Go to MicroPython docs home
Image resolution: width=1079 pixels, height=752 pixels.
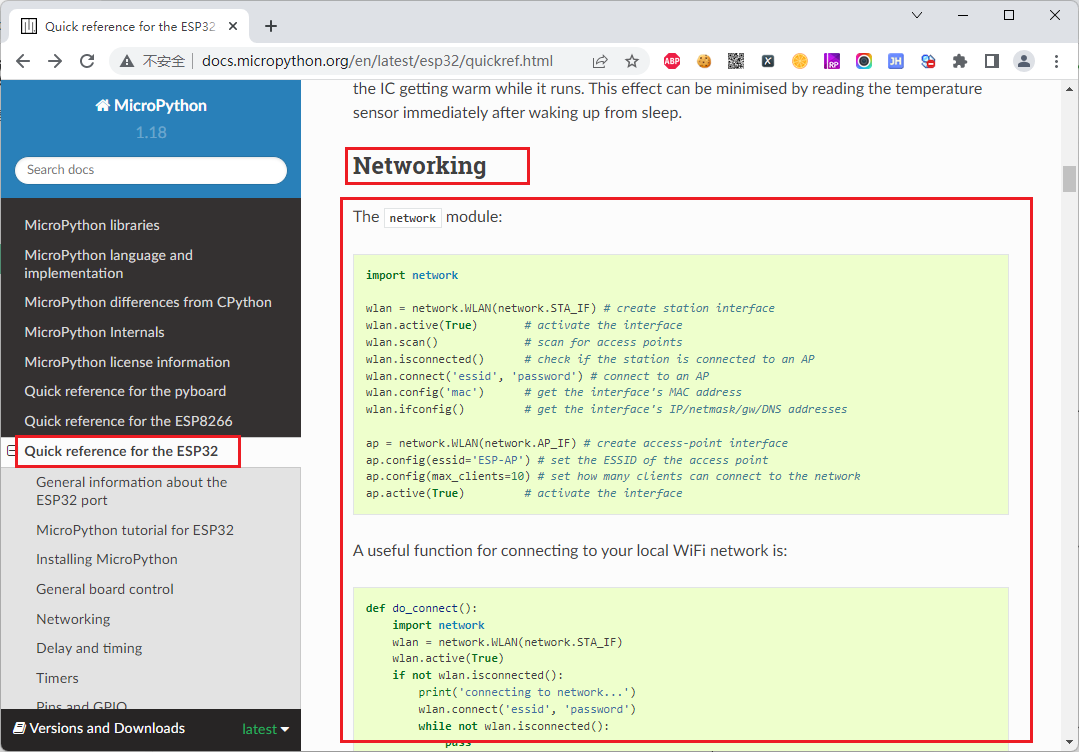[x=151, y=105]
